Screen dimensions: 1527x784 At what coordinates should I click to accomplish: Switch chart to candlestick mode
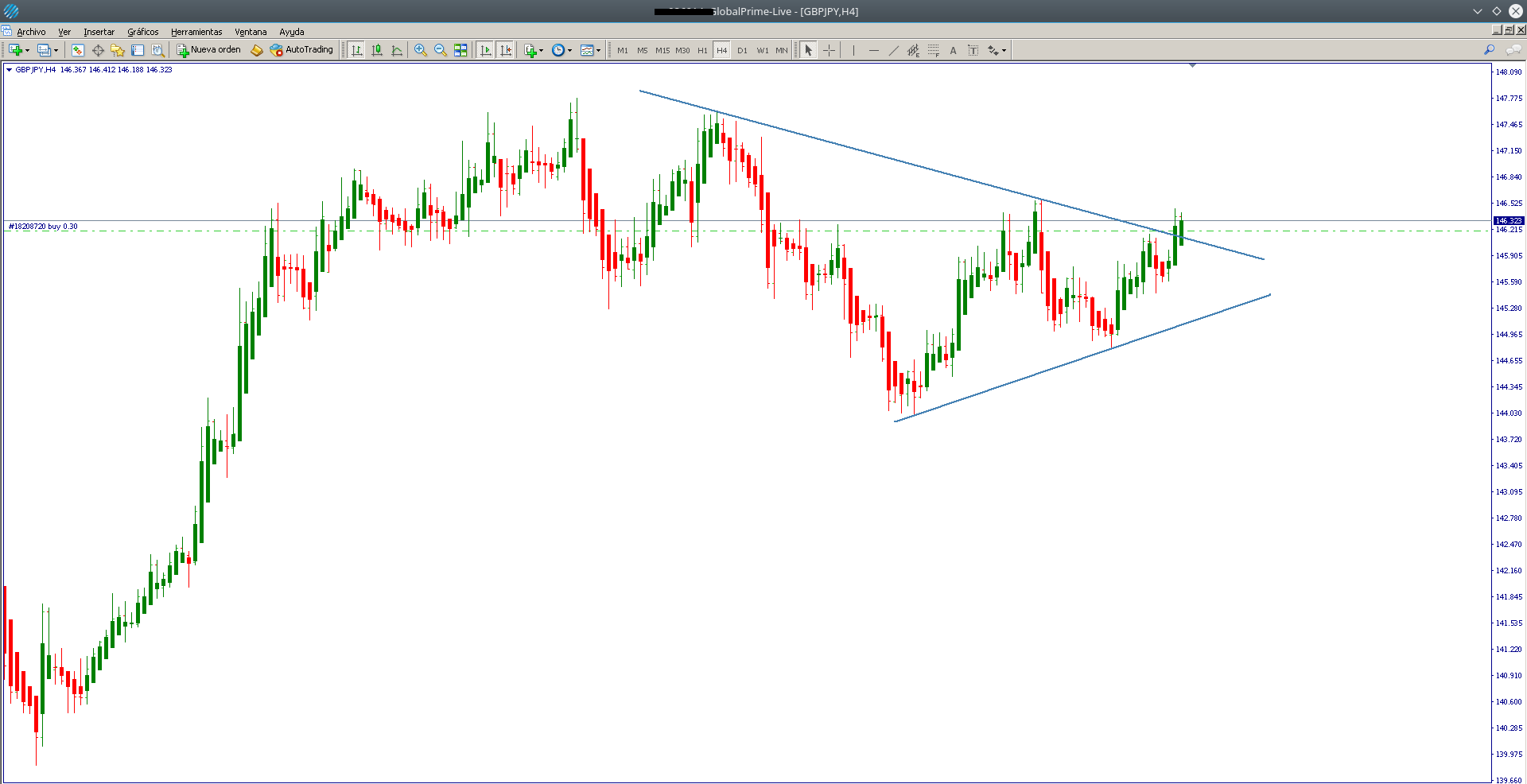pos(377,50)
